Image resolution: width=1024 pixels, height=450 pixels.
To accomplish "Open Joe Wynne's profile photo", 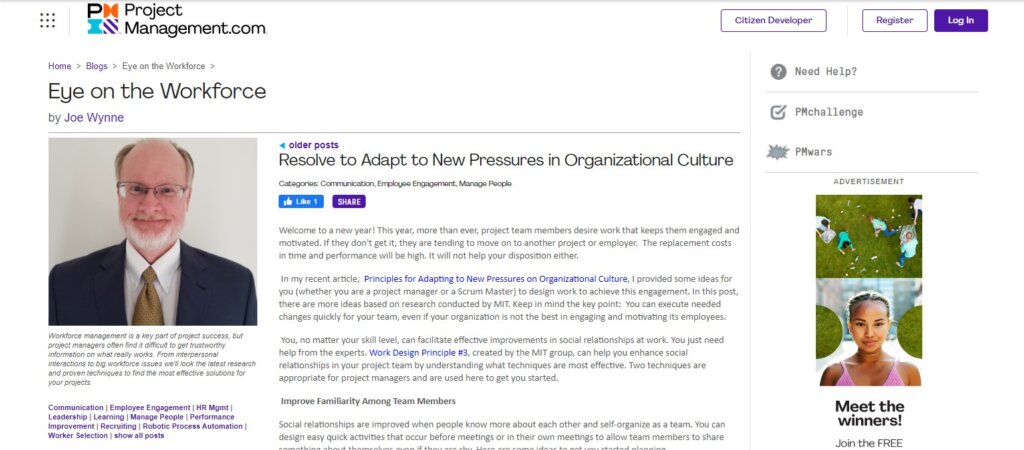I will pyautogui.click(x=153, y=232).
